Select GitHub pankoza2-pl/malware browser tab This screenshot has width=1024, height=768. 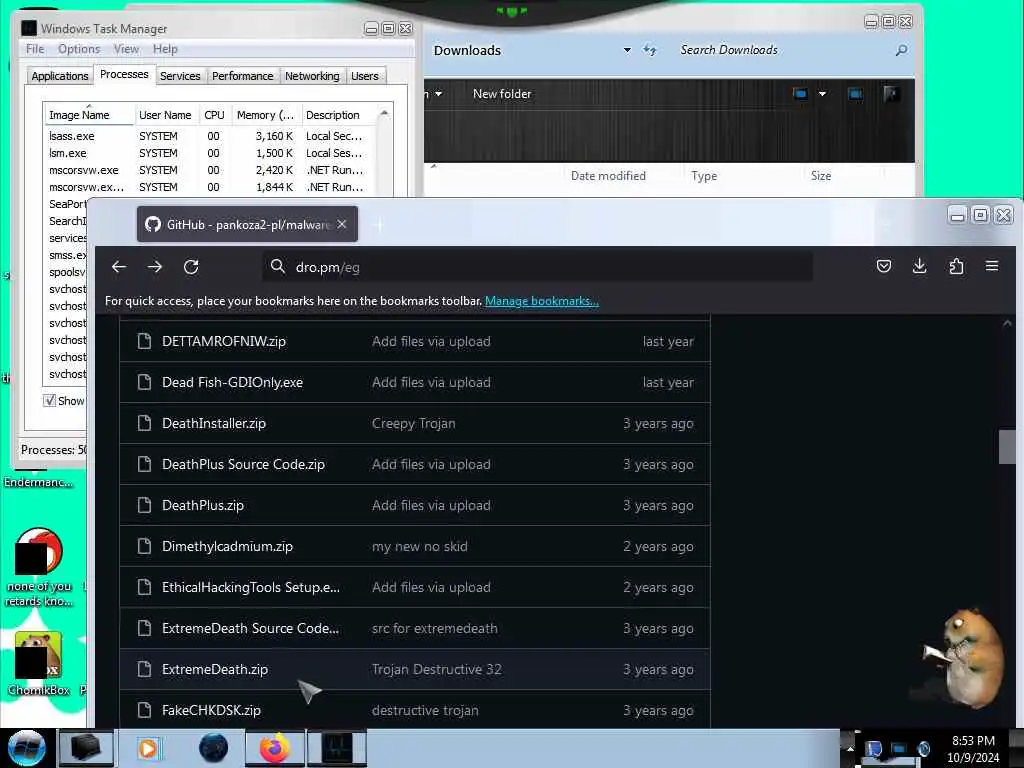(x=247, y=224)
